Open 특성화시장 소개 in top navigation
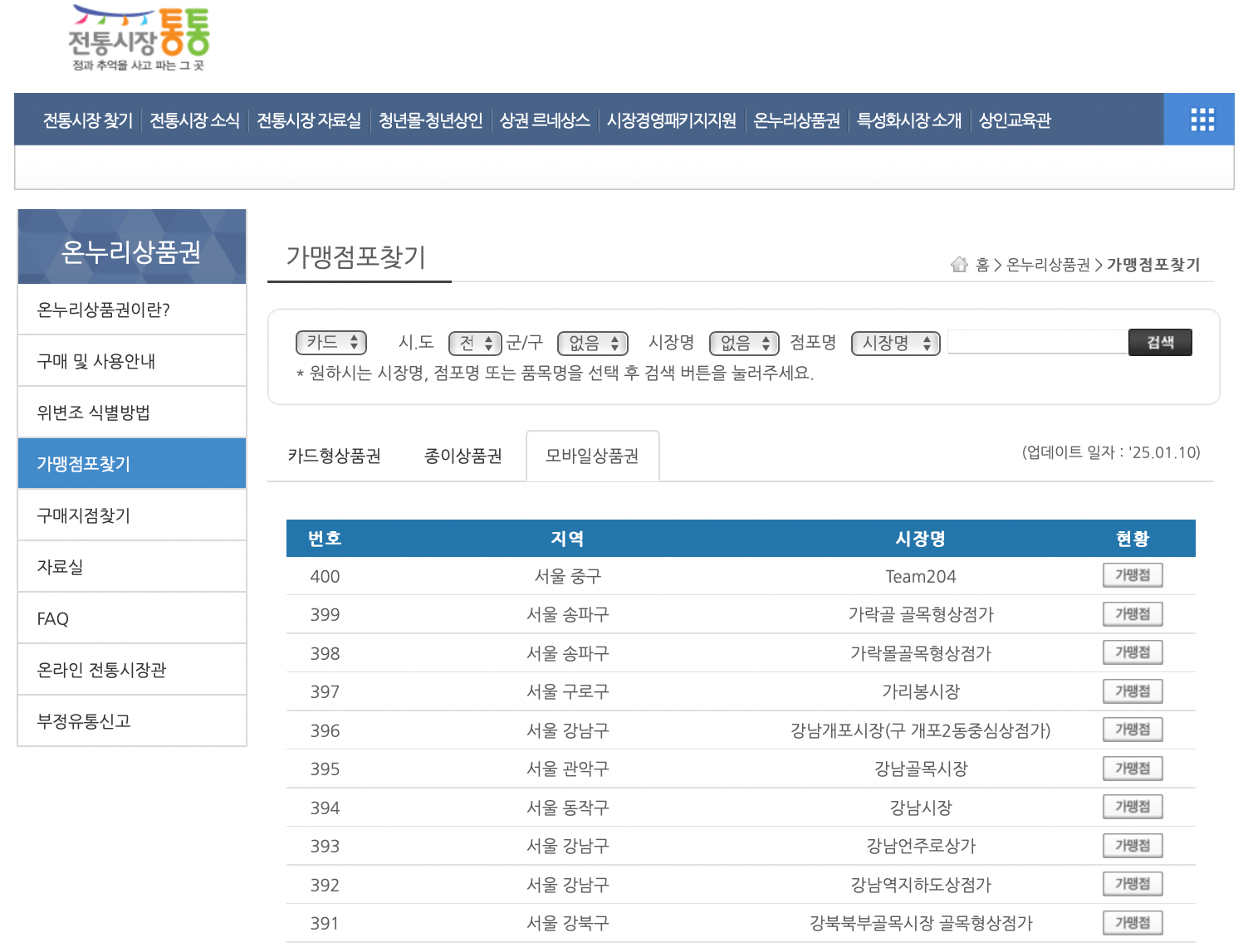 pos(909,120)
